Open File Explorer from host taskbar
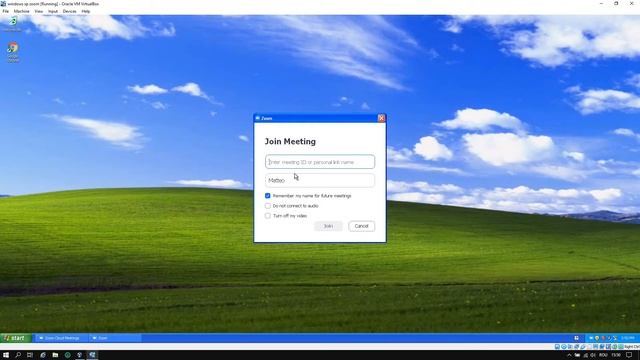Screen dimensions: 640x360 tap(55, 355)
